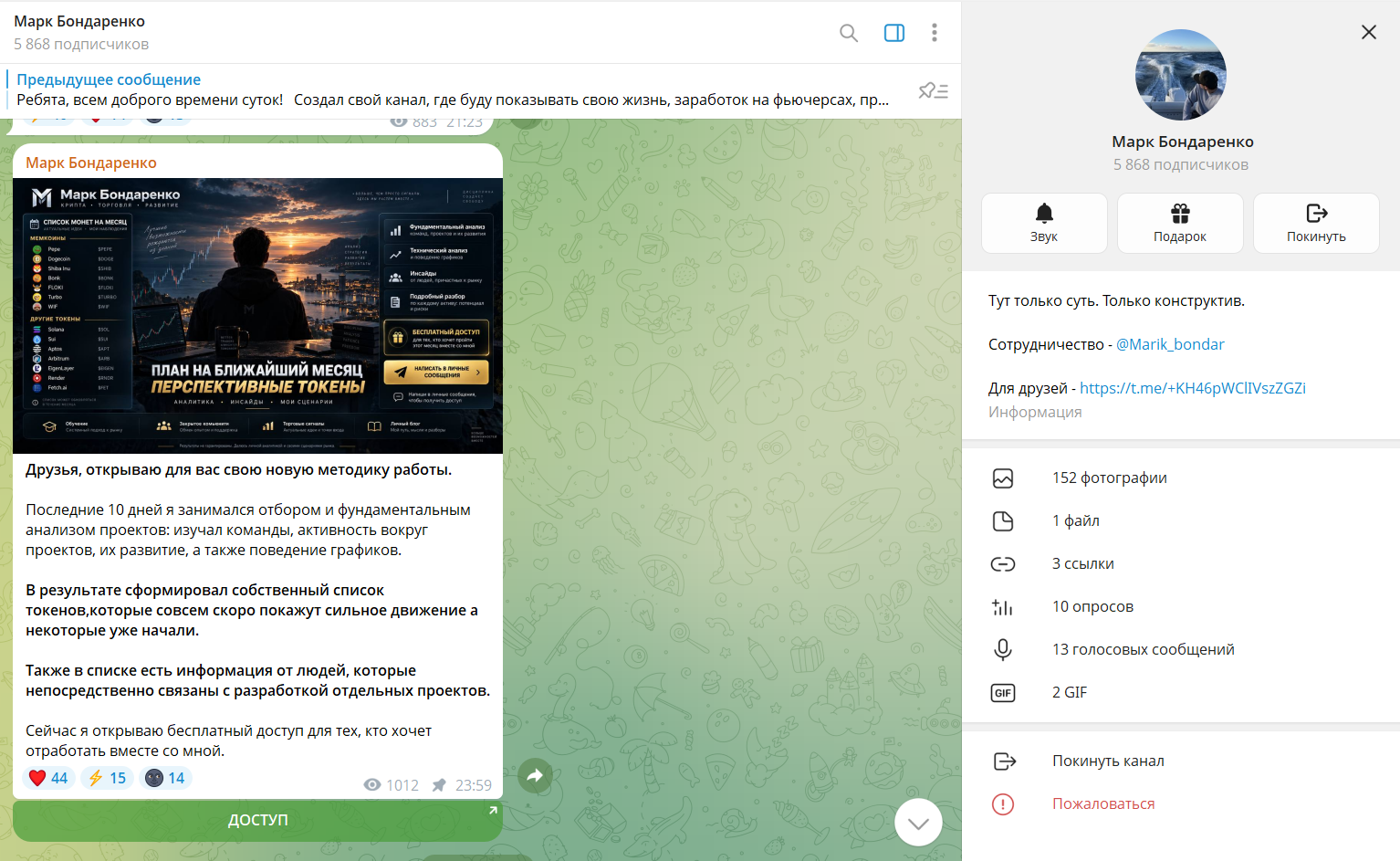Click the Покинуть button under the avatar
Viewport: 1400px width, 861px height.
click(1316, 223)
